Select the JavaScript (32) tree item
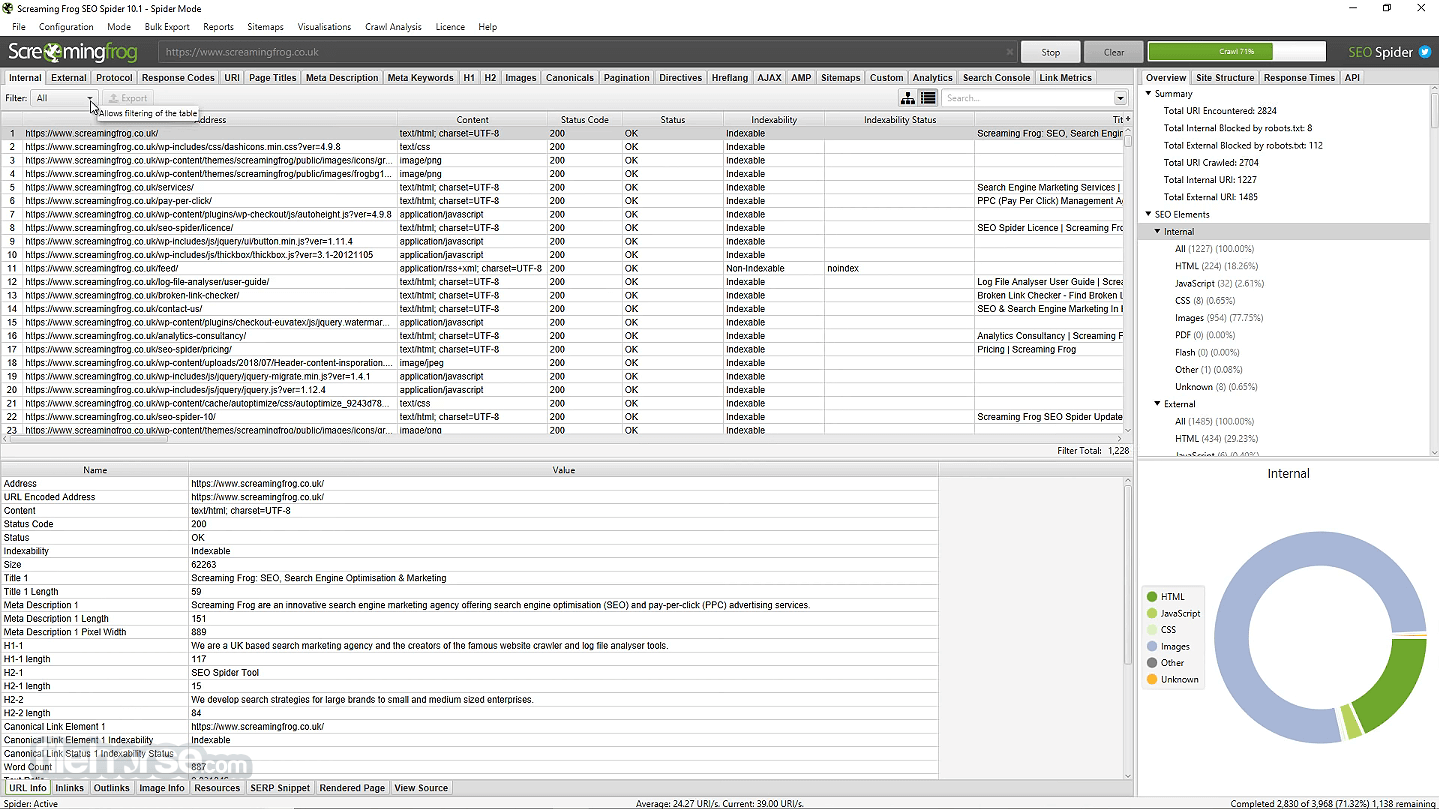Image resolution: width=1439 pixels, height=809 pixels. (1219, 283)
